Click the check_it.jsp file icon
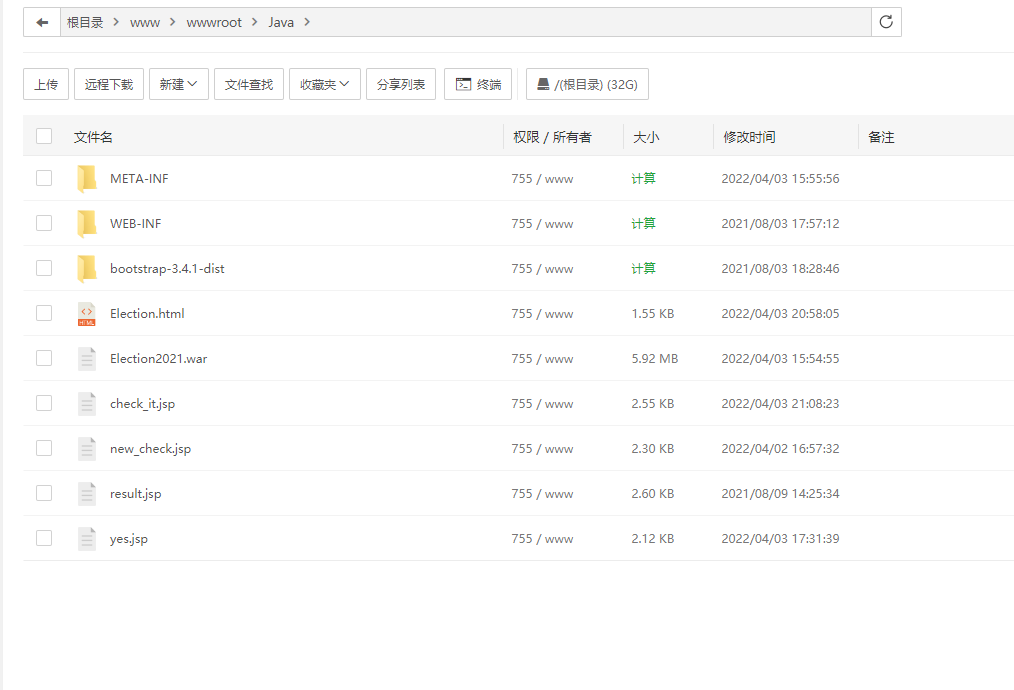Image resolution: width=1014 pixels, height=690 pixels. click(x=87, y=404)
